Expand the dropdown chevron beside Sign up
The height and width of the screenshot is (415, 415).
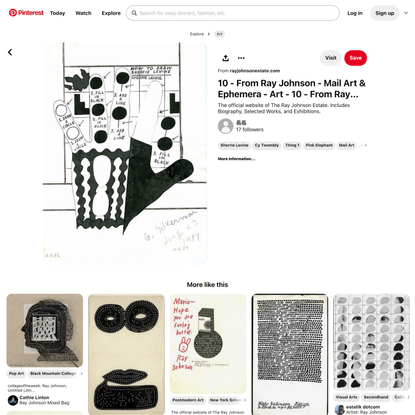pyautogui.click(x=406, y=13)
